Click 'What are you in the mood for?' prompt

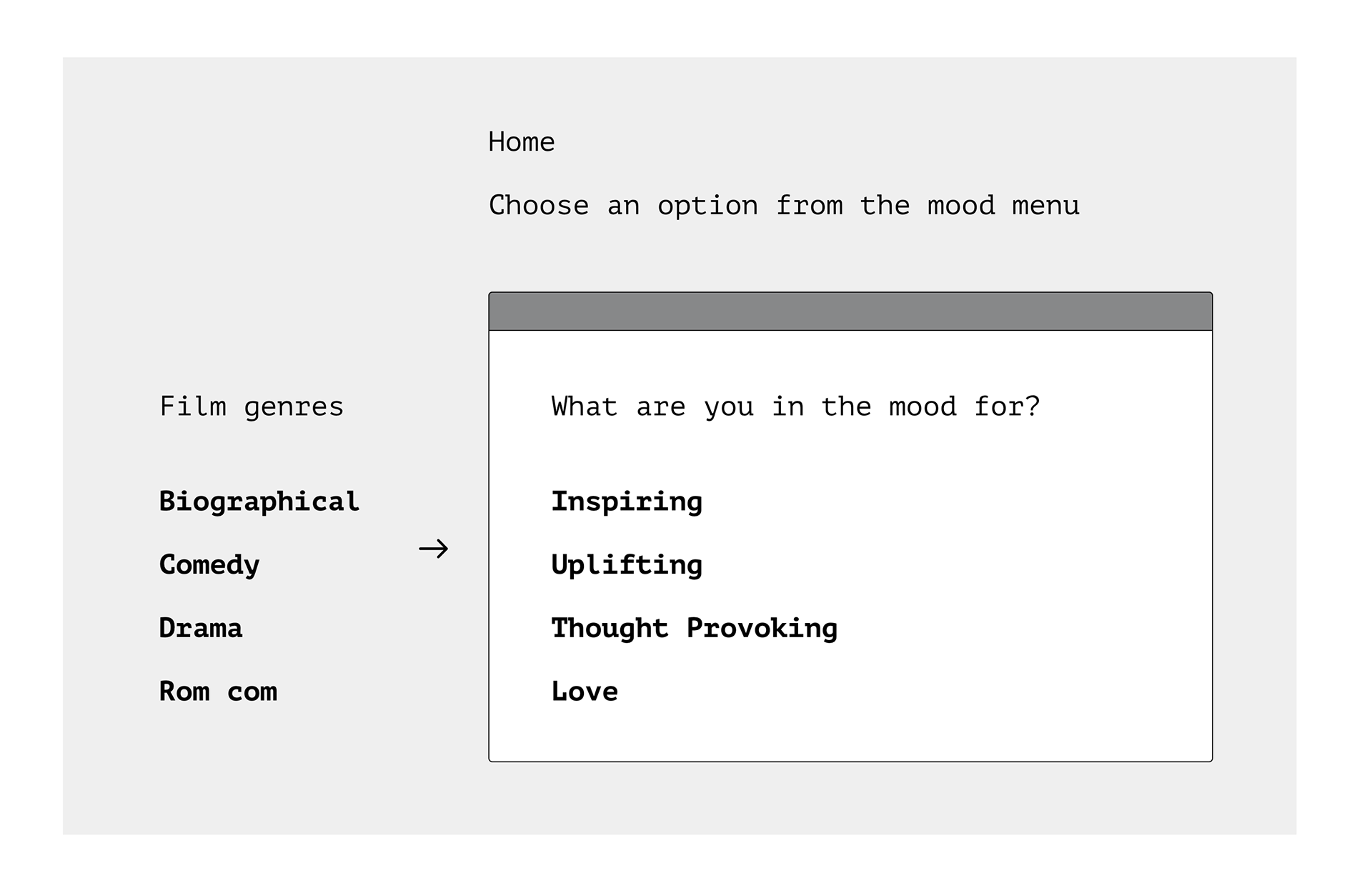click(x=795, y=407)
